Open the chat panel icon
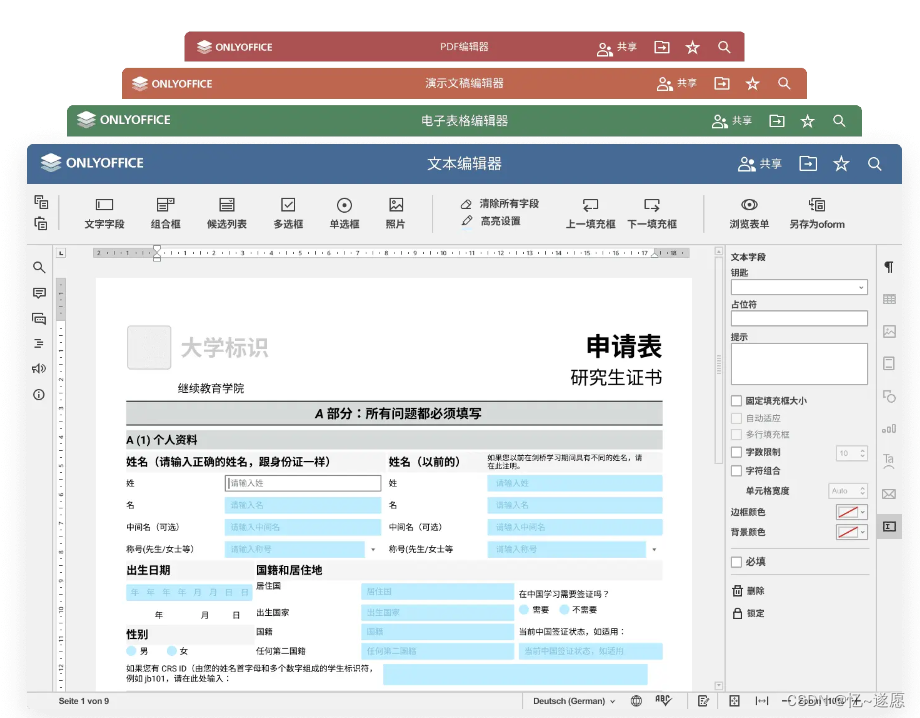The width and height of the screenshot is (920, 718). tap(38, 318)
